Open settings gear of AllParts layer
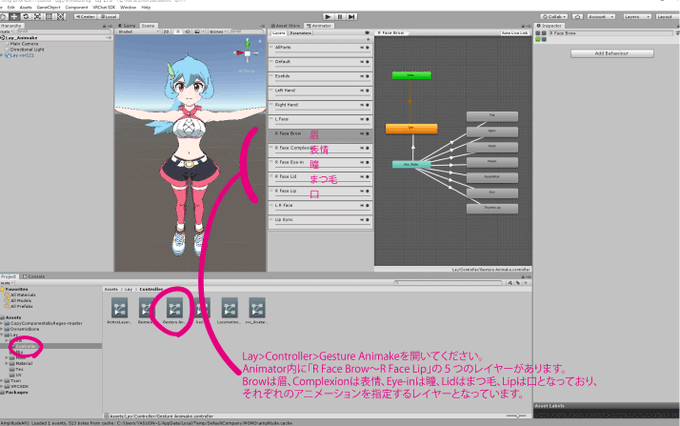680x426 pixels. pos(367,47)
